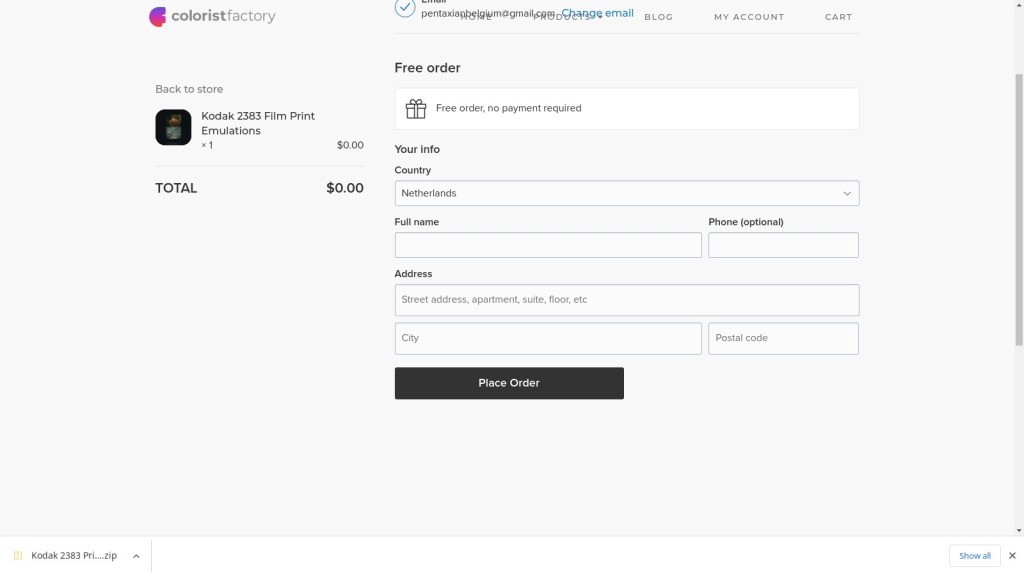Click the pentaxianbelgium@gmail.com email address

(487, 14)
